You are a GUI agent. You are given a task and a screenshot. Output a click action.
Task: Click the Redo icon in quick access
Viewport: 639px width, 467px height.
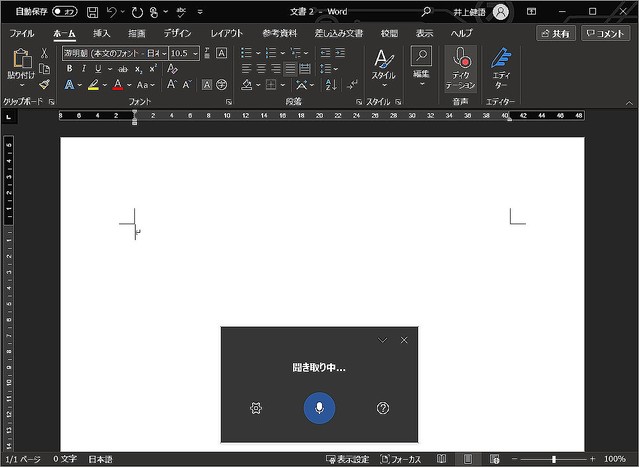(x=137, y=12)
